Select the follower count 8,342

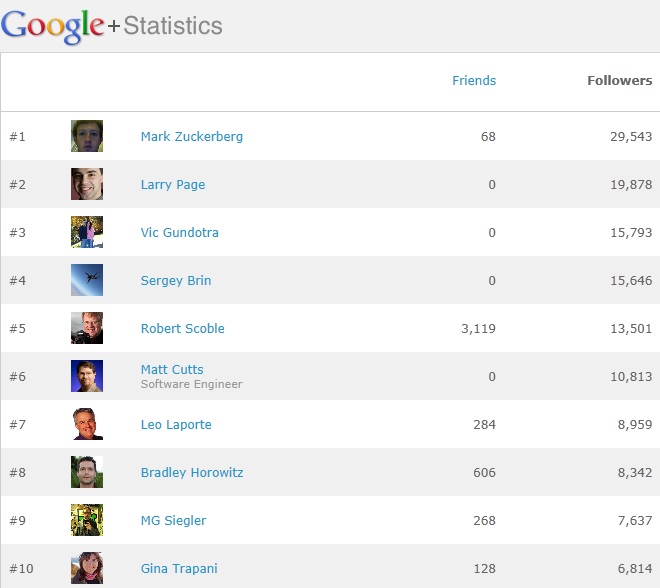click(x=635, y=473)
